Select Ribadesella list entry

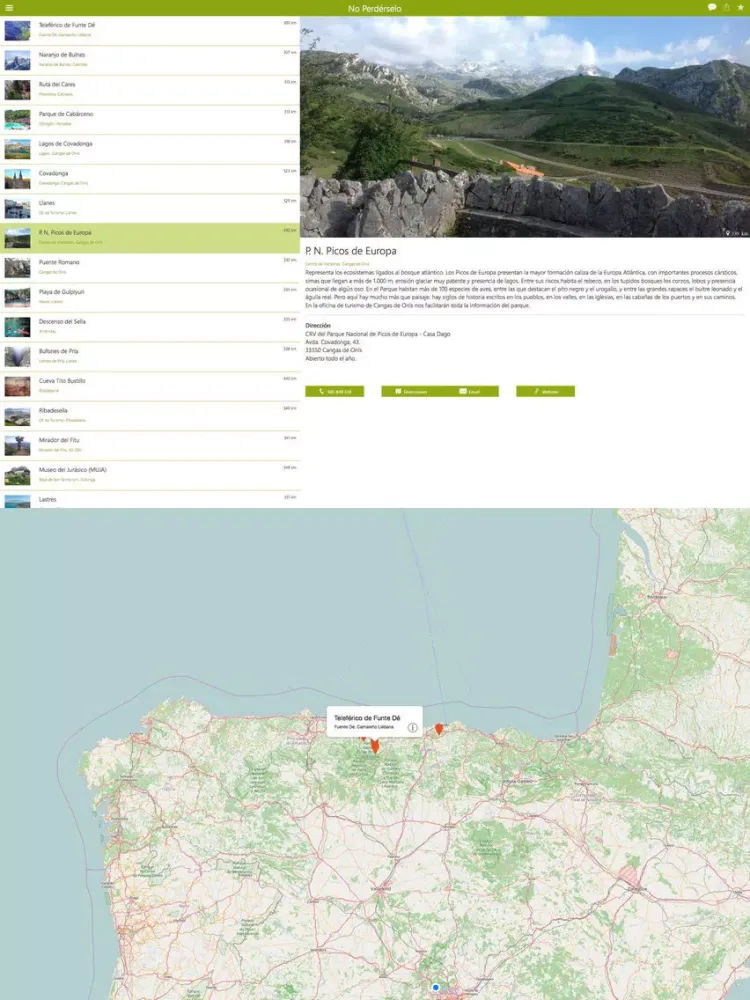click(150, 416)
